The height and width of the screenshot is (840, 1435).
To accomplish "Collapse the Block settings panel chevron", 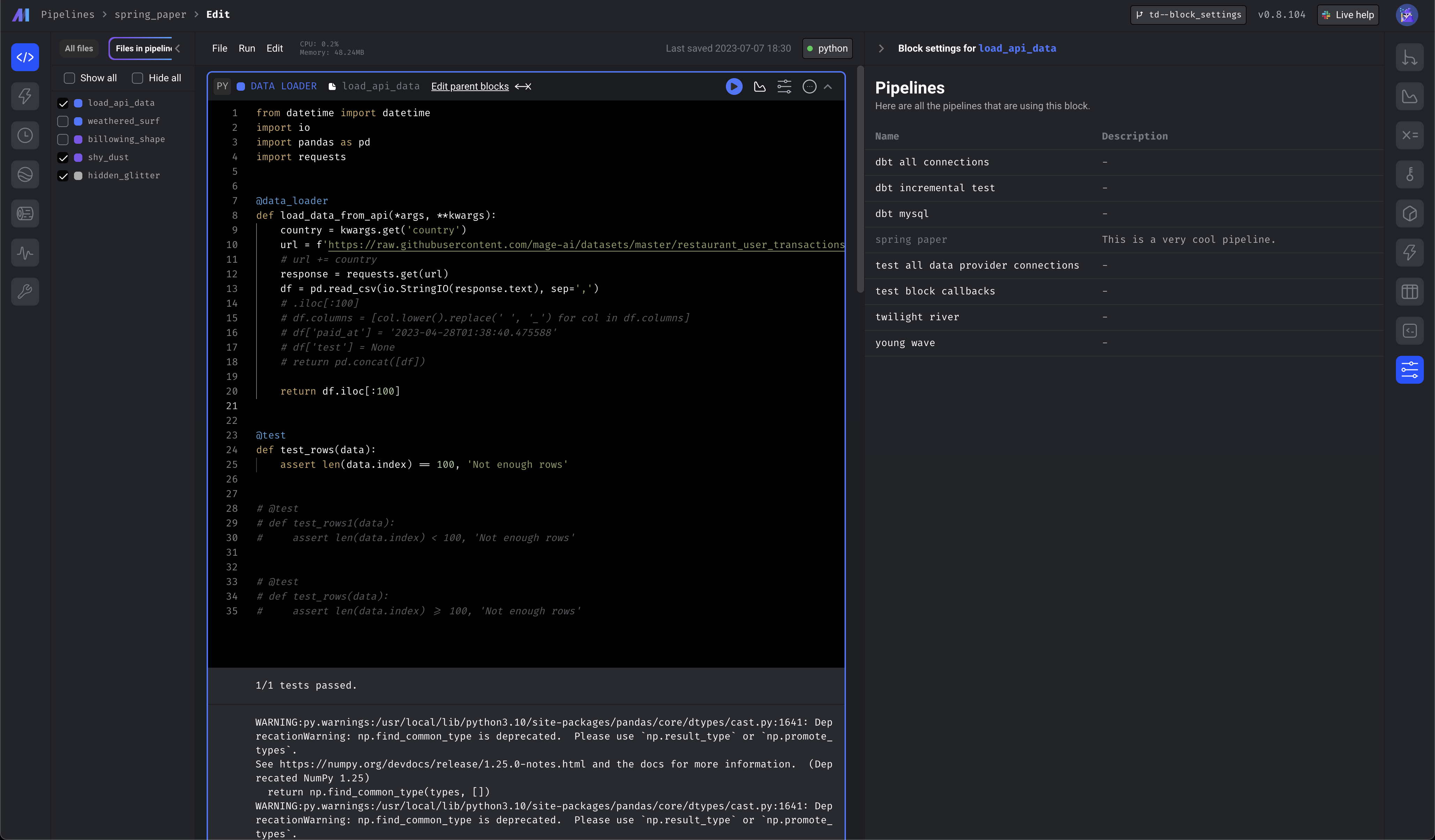I will [x=881, y=48].
